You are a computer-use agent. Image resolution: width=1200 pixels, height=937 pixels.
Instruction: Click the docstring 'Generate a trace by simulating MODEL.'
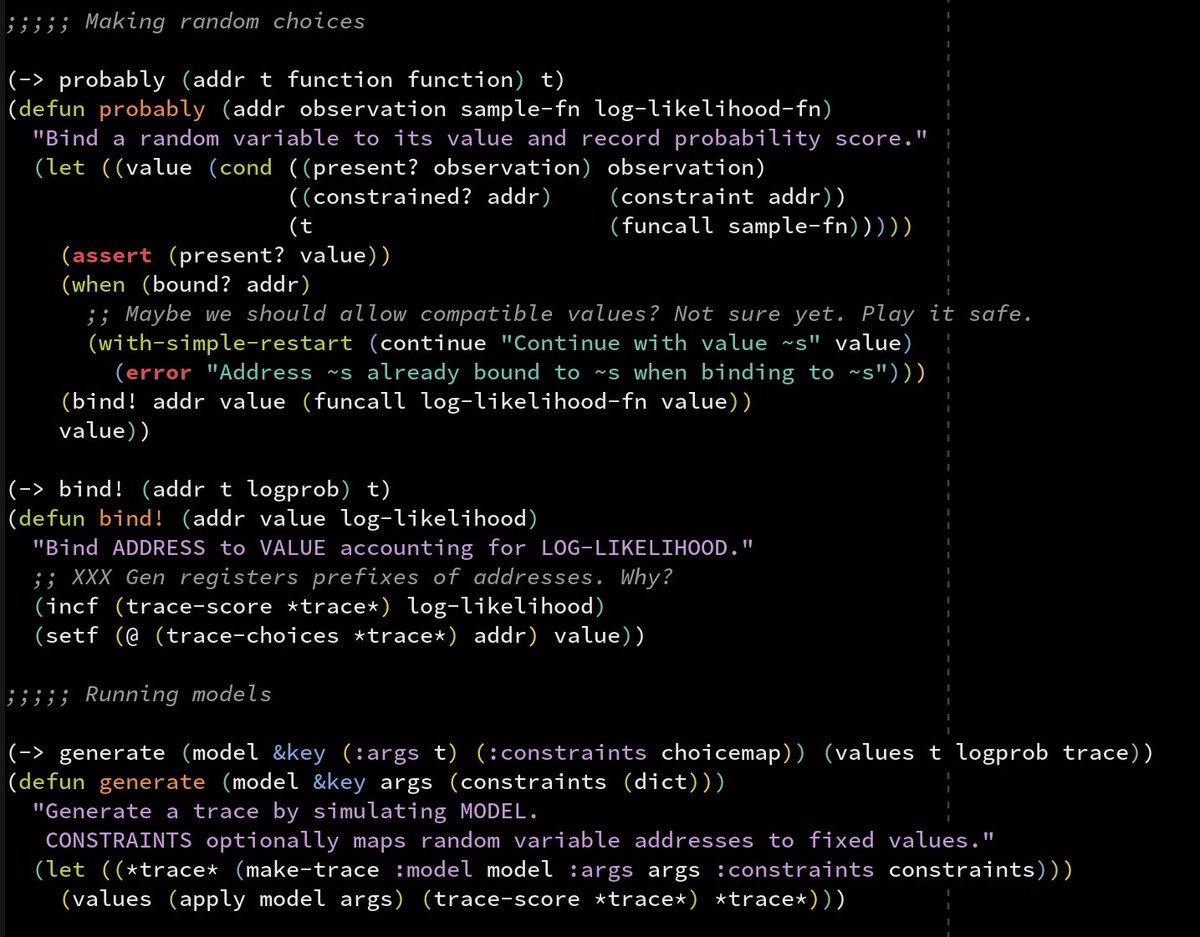coord(286,811)
